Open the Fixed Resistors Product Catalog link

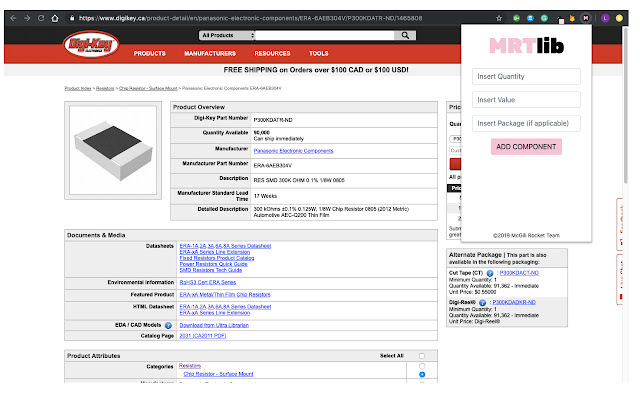pyautogui.click(x=217, y=258)
